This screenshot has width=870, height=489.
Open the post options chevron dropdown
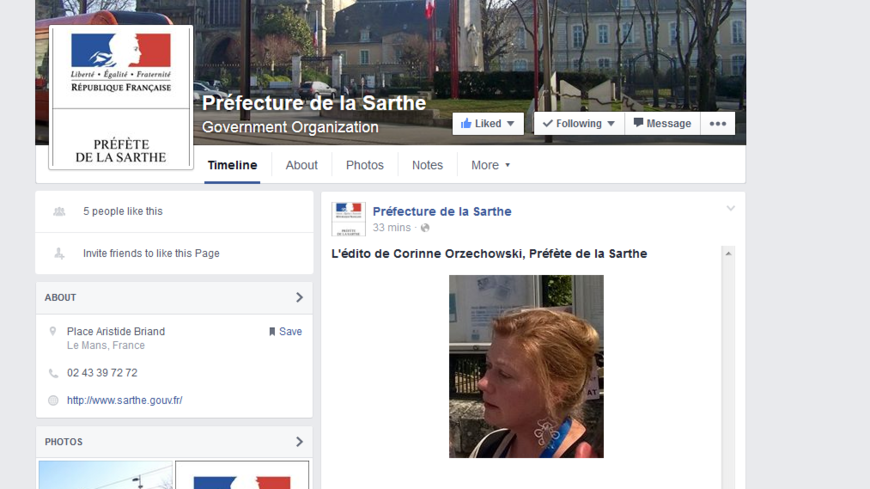731,209
